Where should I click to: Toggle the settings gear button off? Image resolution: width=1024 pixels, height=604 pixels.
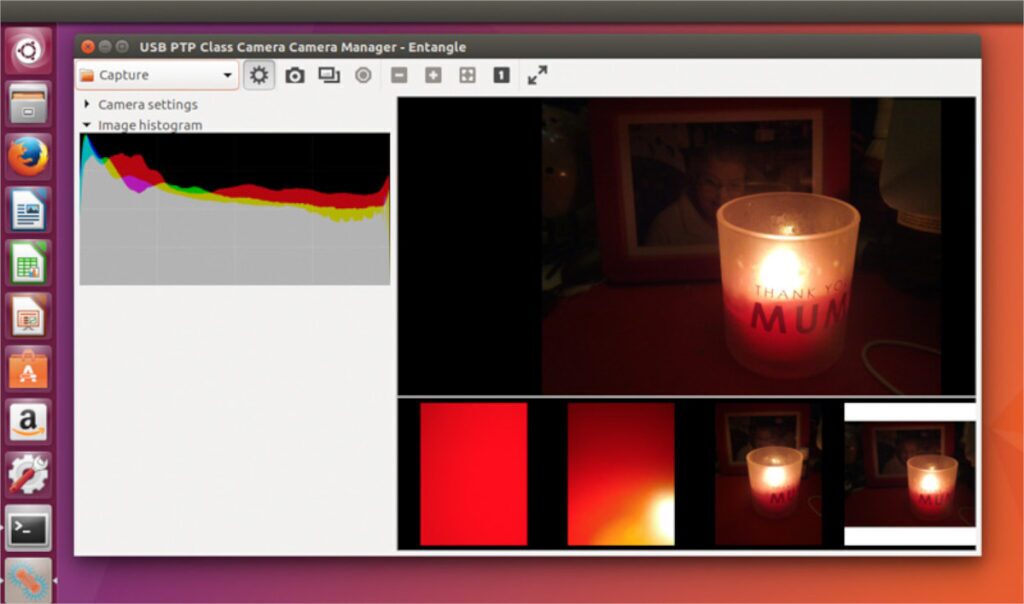click(x=259, y=74)
